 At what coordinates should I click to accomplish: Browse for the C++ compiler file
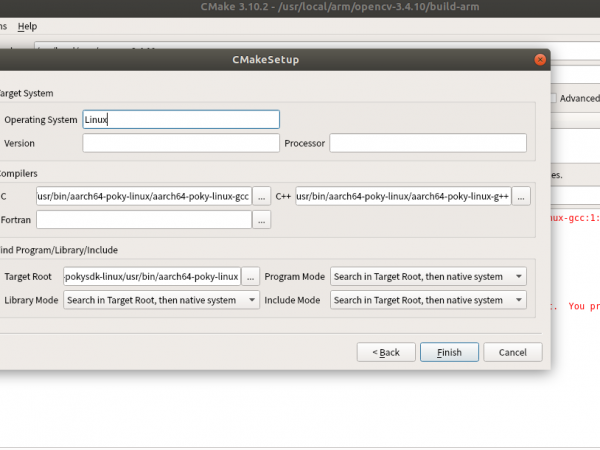(522, 196)
